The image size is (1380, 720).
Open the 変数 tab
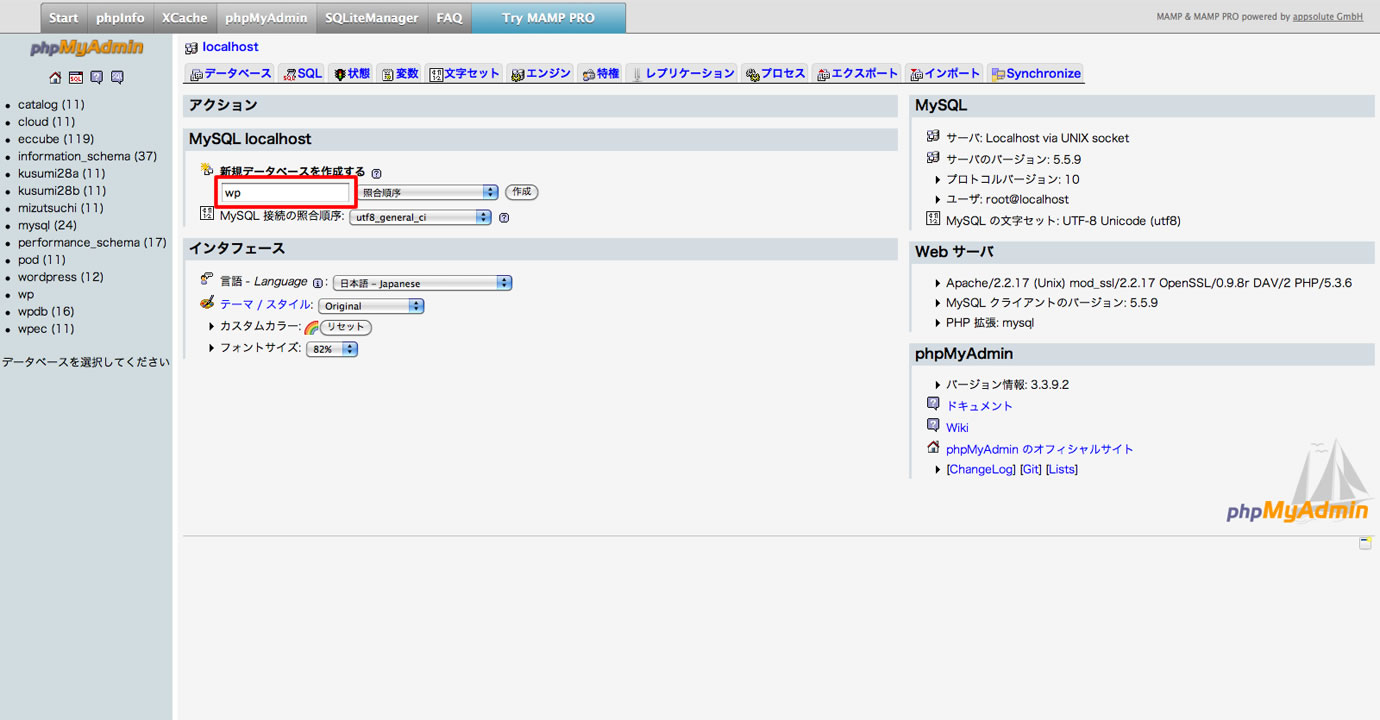click(400, 73)
